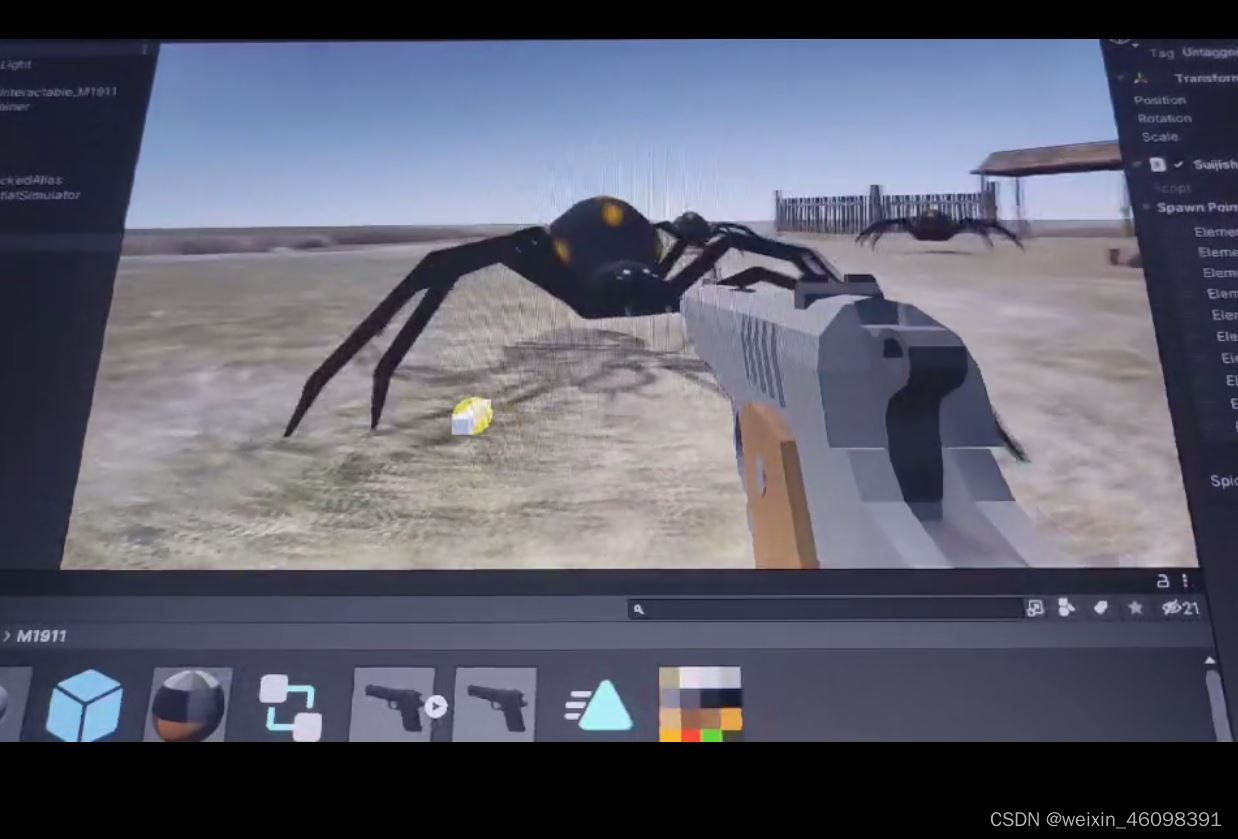Click the Position label in Transform
The width and height of the screenshot is (1238, 839).
click(1160, 100)
